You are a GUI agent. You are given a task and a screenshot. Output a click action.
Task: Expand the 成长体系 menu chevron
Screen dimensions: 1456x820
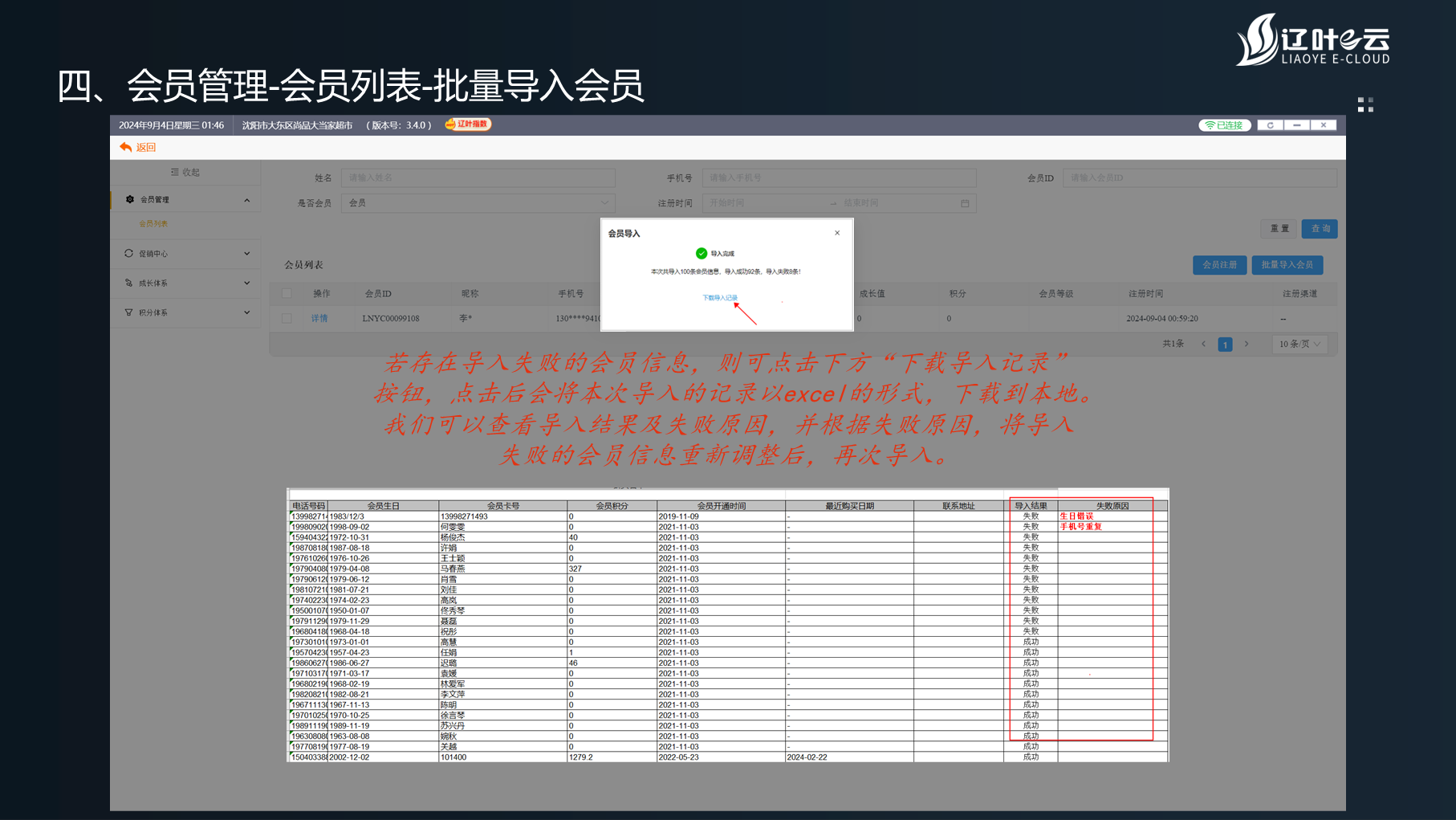246,283
